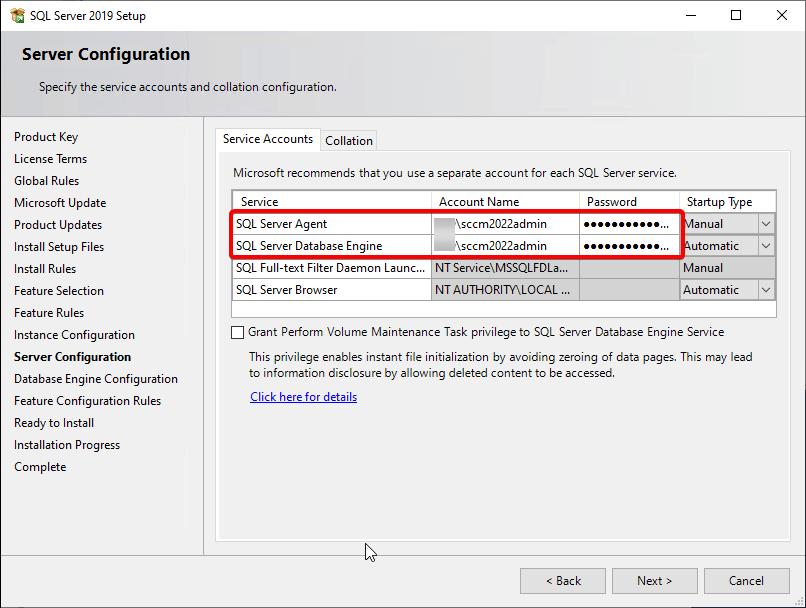The width and height of the screenshot is (806, 608).
Task: Open Startup Type dropdown for SQL Server Browser
Action: [766, 290]
